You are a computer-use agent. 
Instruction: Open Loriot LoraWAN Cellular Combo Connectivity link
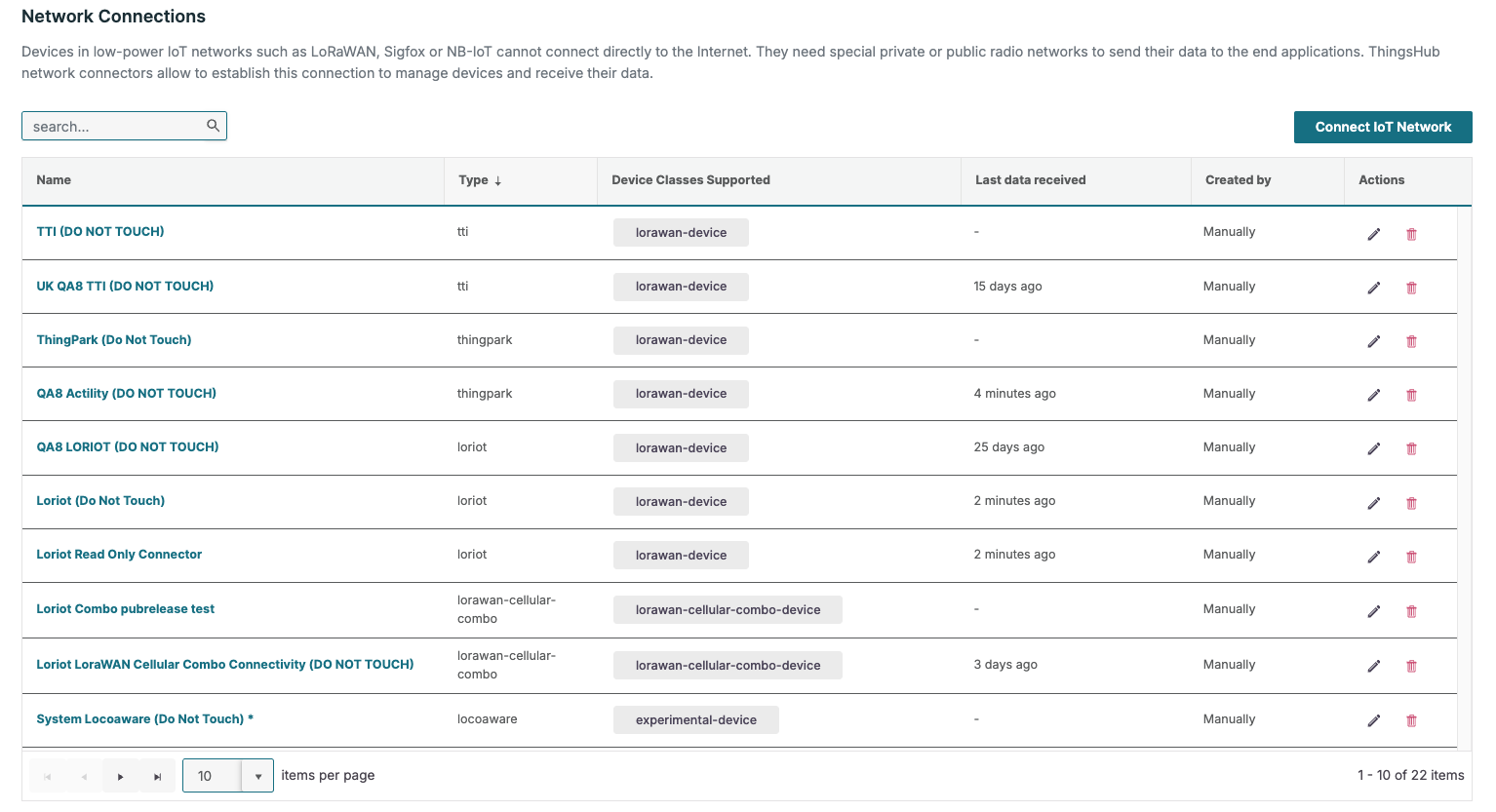[224, 665]
